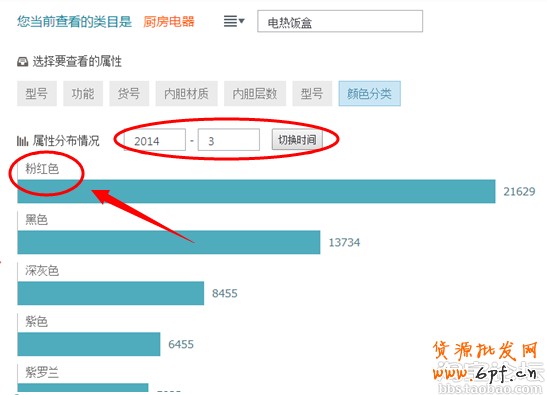This screenshot has width=547, height=395.
Task: Select the first 型号 attribute tab
Action: pos(37,94)
